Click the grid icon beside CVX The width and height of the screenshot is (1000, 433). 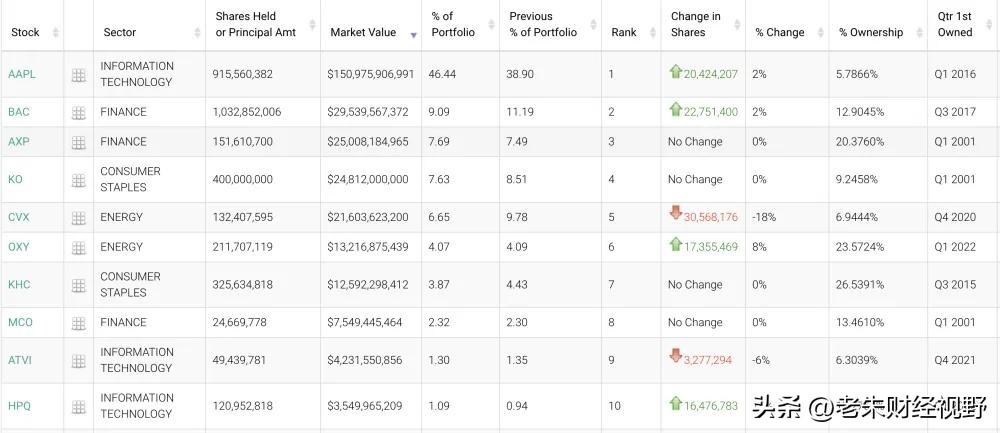(78, 218)
